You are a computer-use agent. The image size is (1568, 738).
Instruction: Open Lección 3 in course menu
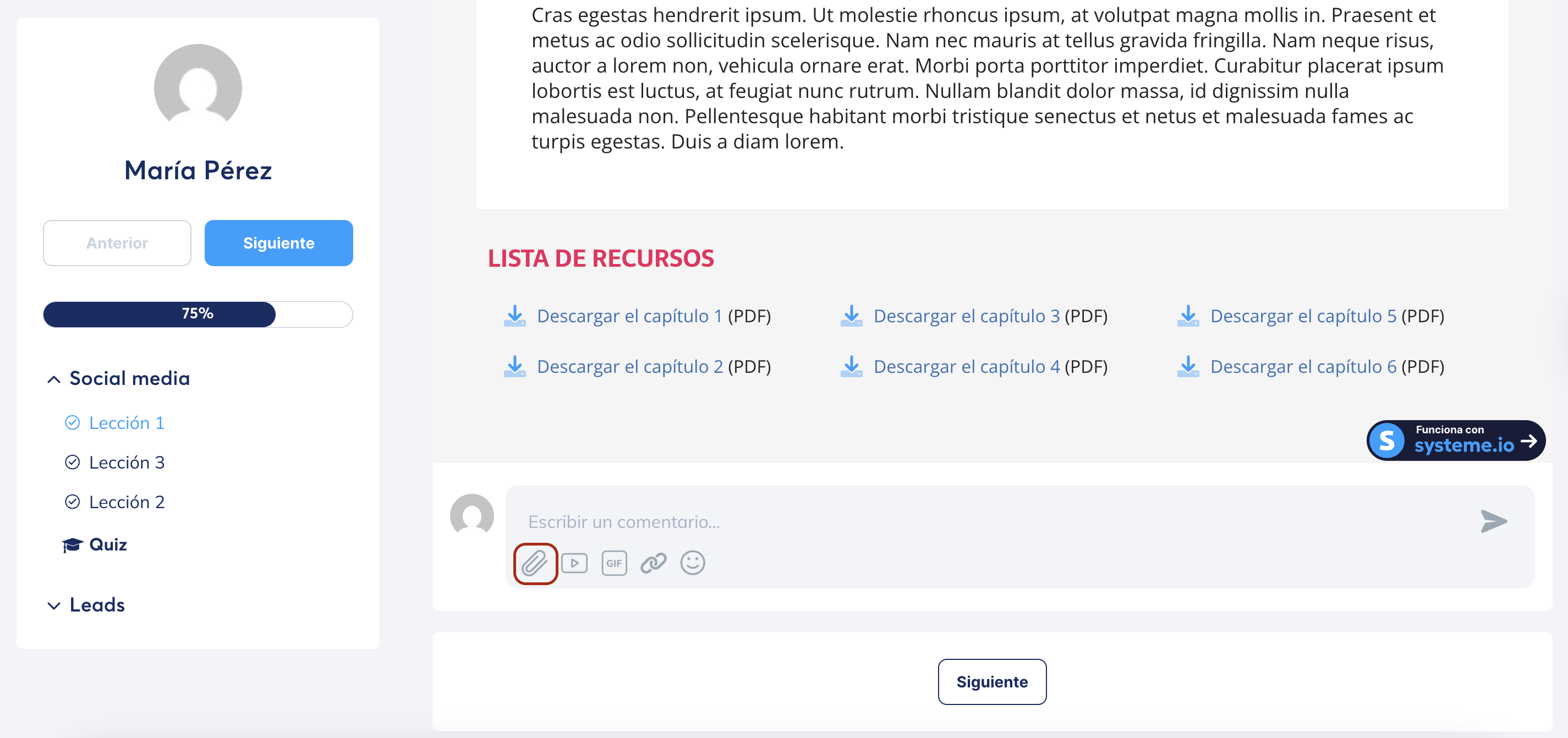pos(127,462)
